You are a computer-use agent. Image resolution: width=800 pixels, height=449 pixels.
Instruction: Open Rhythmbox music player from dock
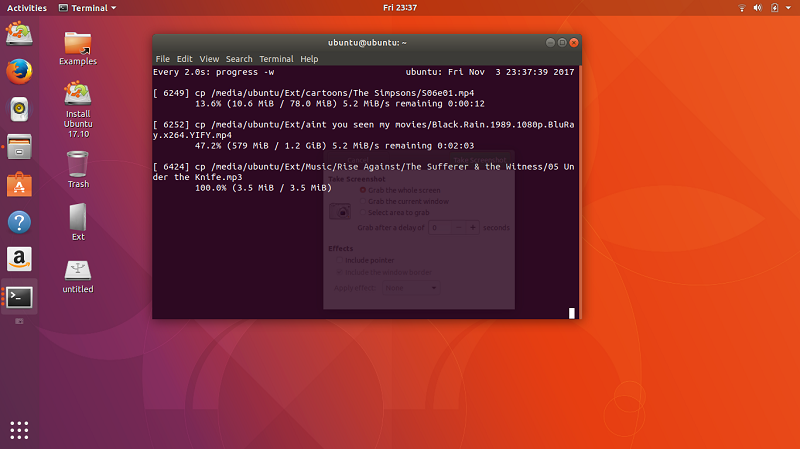19,109
